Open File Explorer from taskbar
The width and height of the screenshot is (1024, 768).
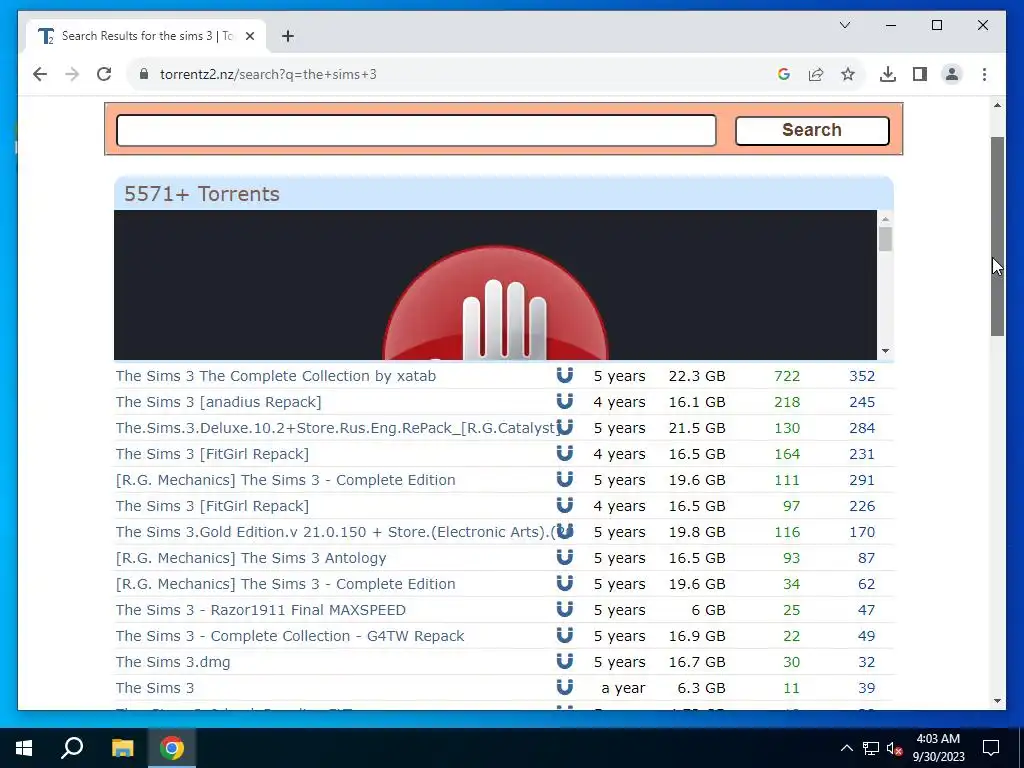click(122, 748)
